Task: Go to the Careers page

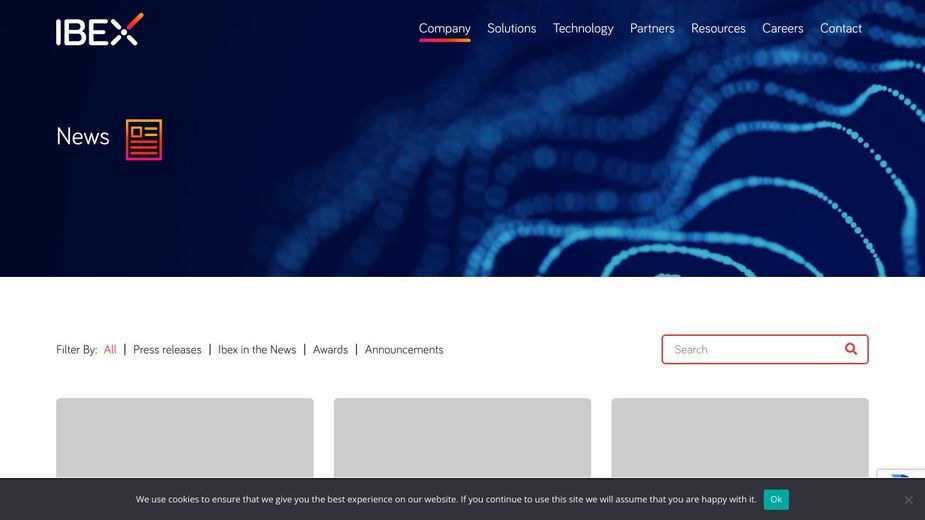Action: [782, 28]
